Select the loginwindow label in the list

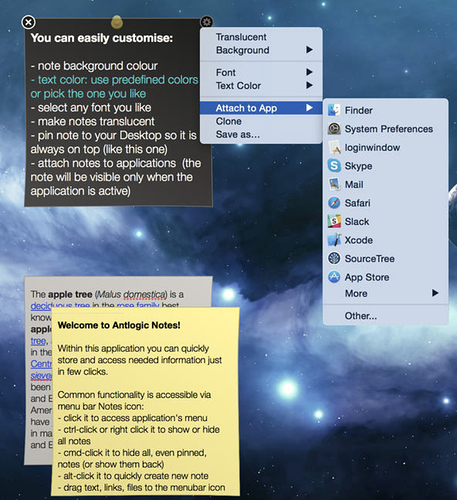372,148
